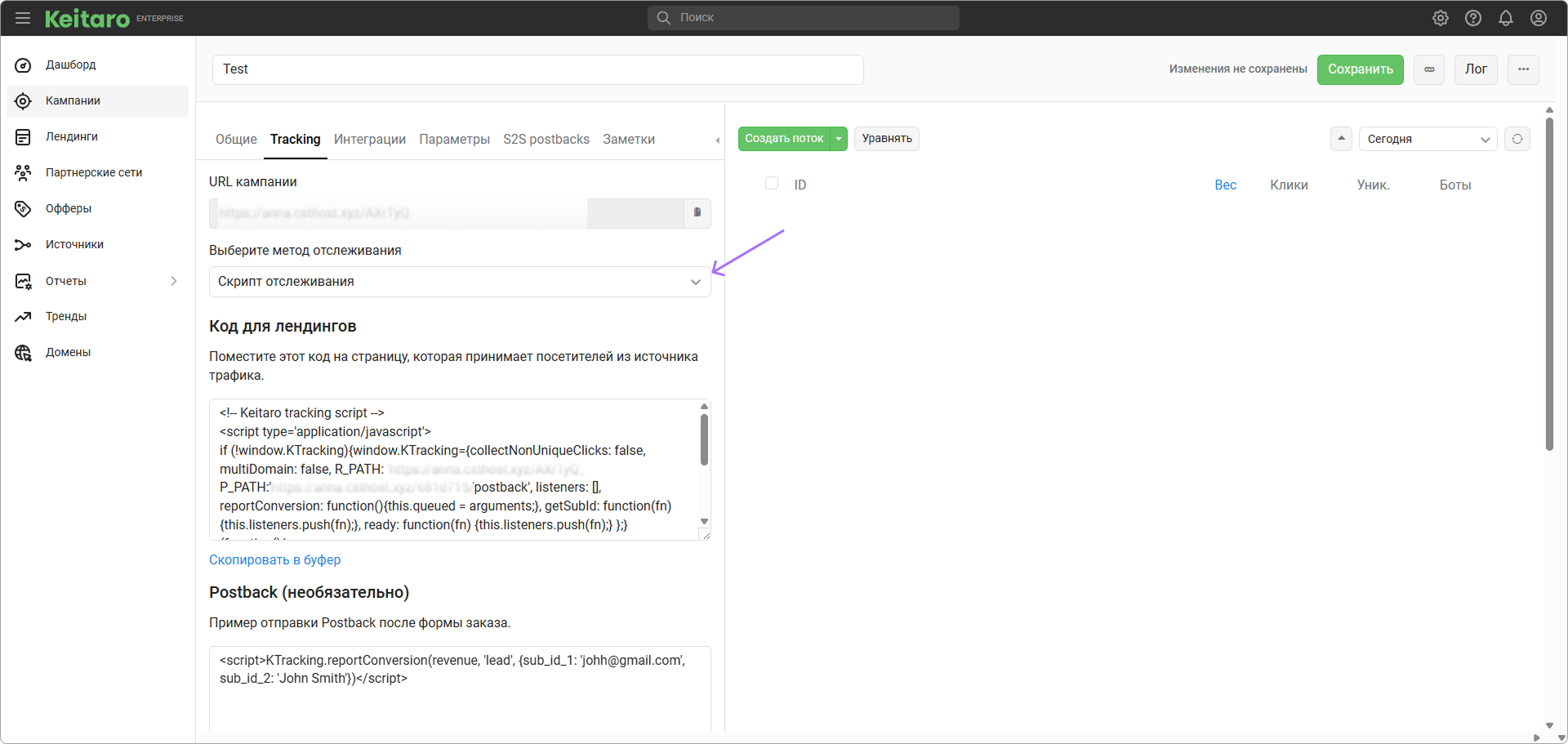Click the search magnifier icon
The image size is (1568, 744).
pos(664,18)
